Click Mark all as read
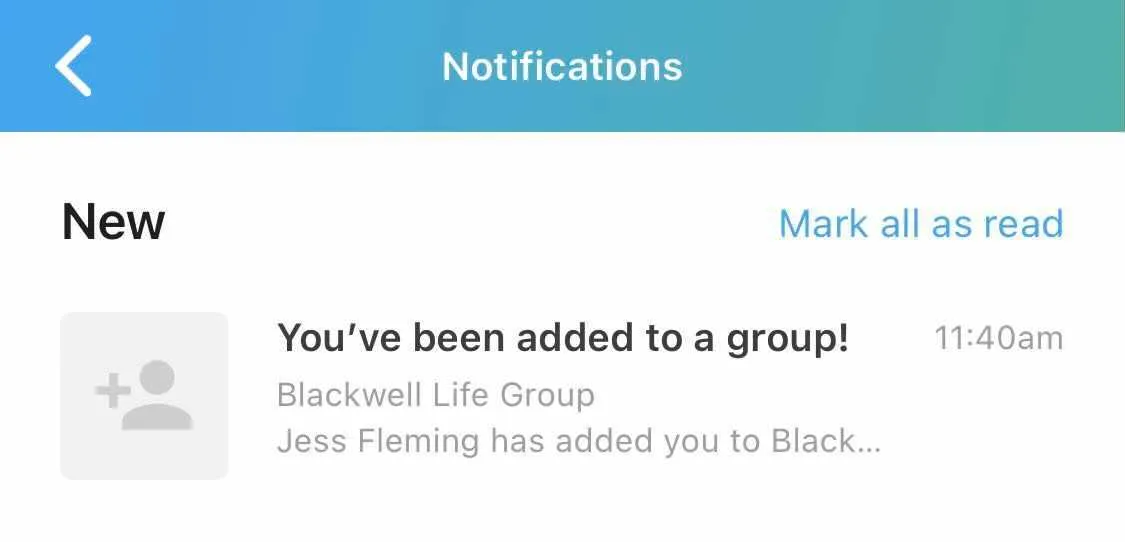The height and width of the screenshot is (542, 1125). tap(920, 223)
